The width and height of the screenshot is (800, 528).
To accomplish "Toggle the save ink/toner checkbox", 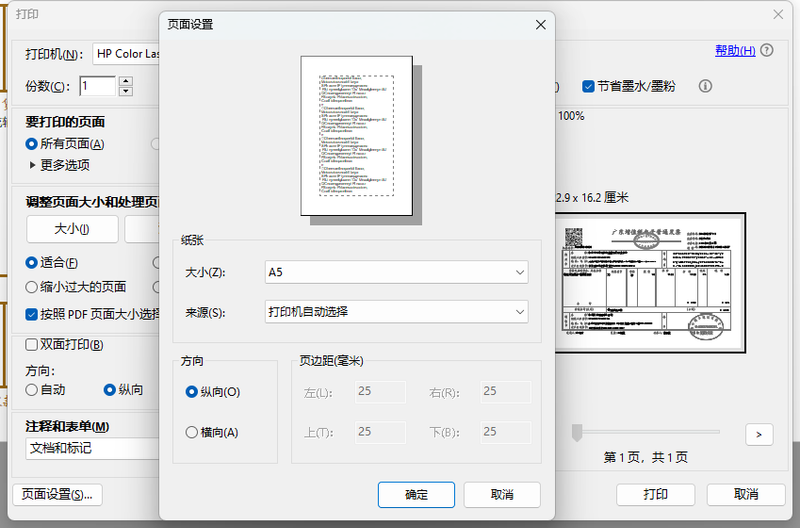I will click(589, 86).
